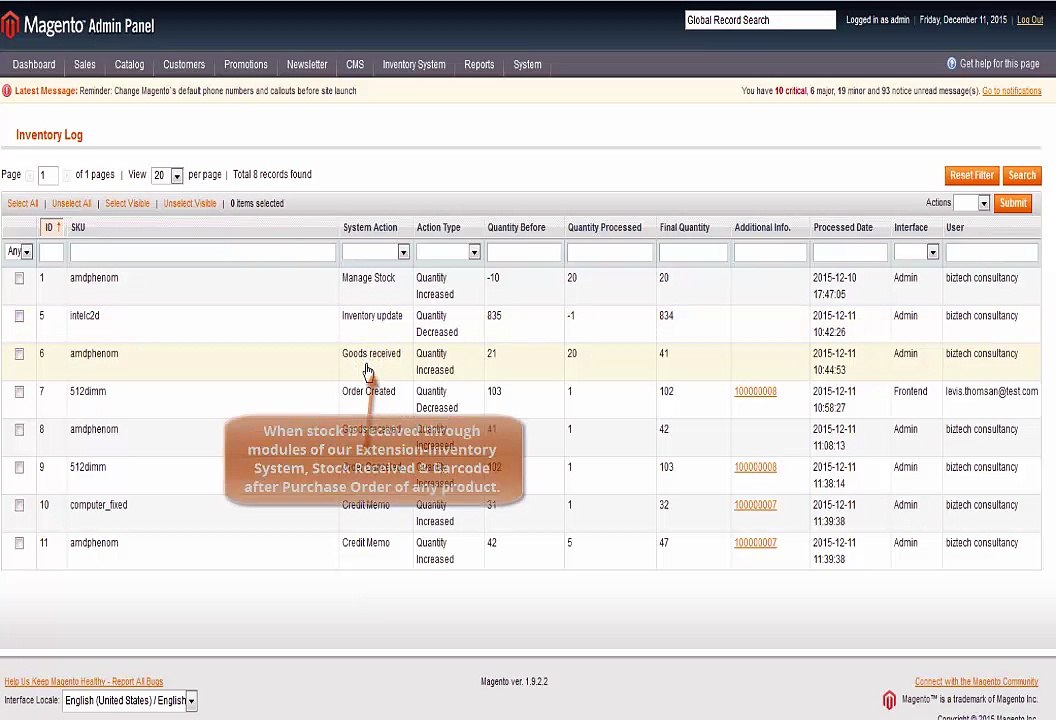Screen dimensions: 1056x720
Task: Click the User filter input field
Action: [991, 252]
